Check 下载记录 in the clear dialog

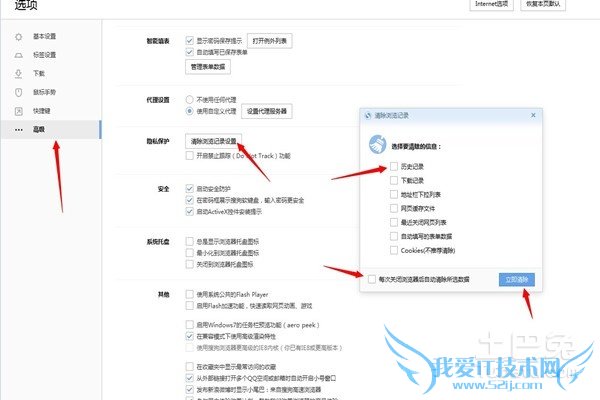coord(394,180)
